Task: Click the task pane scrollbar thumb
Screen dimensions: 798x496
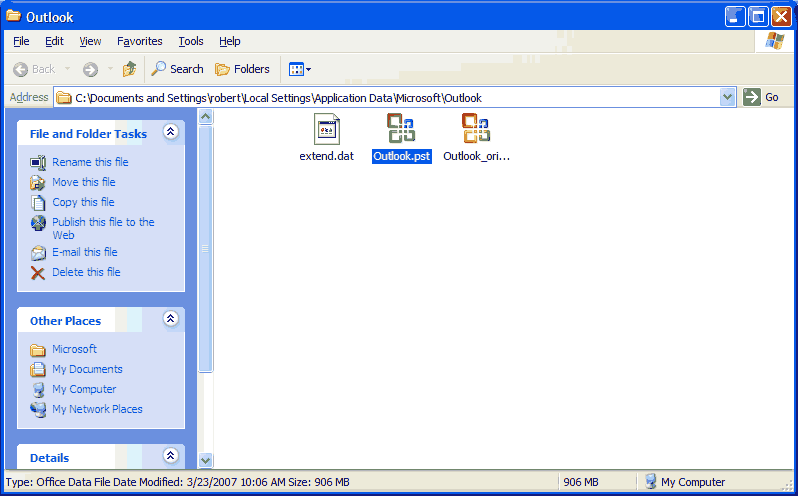Action: coord(206,249)
